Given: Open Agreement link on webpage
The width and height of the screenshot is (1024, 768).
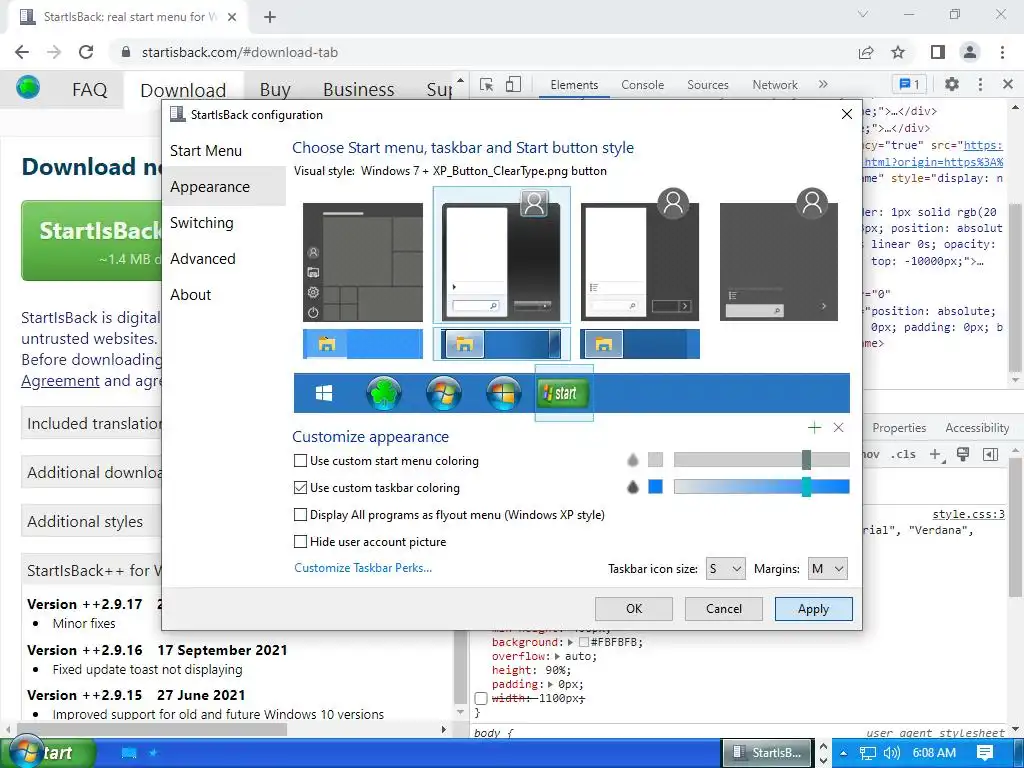Looking at the screenshot, I should (60, 381).
